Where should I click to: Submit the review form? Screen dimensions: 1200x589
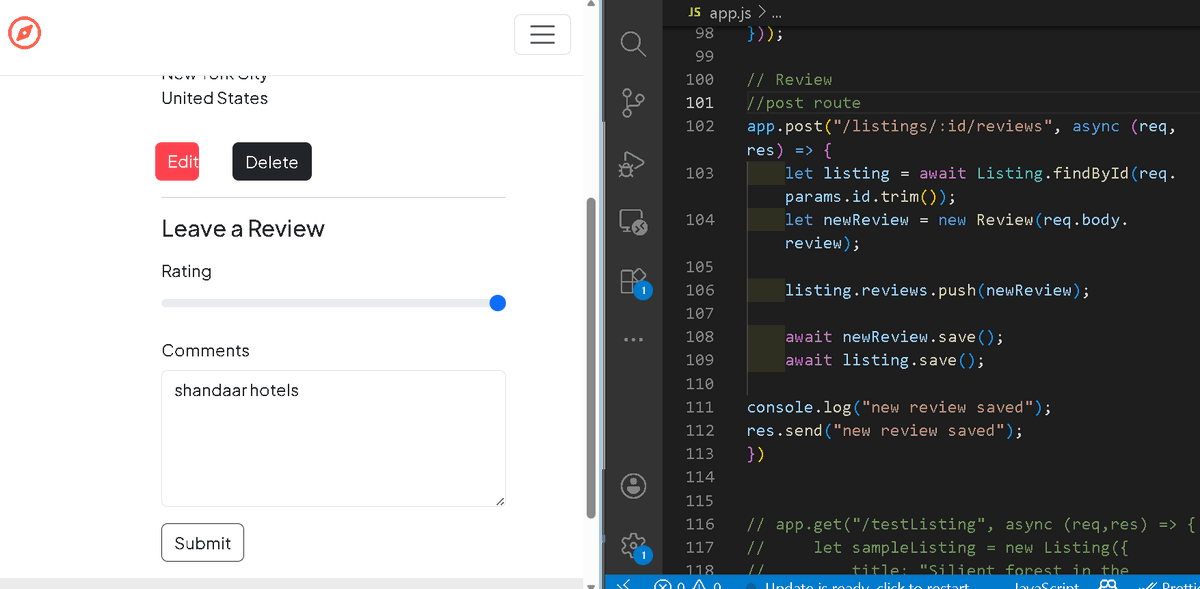point(202,543)
